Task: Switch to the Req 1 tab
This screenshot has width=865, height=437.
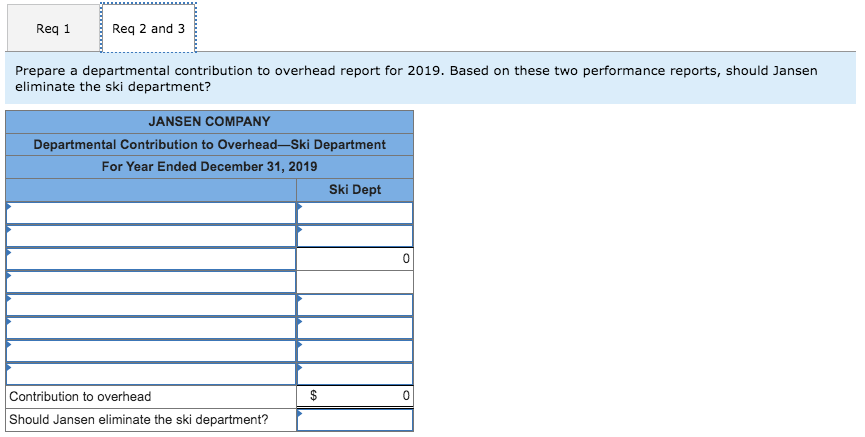Action: 54,29
